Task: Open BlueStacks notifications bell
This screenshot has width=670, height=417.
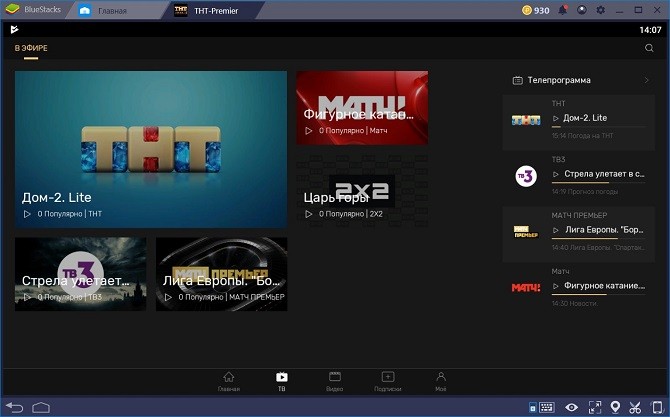Action: click(x=563, y=10)
